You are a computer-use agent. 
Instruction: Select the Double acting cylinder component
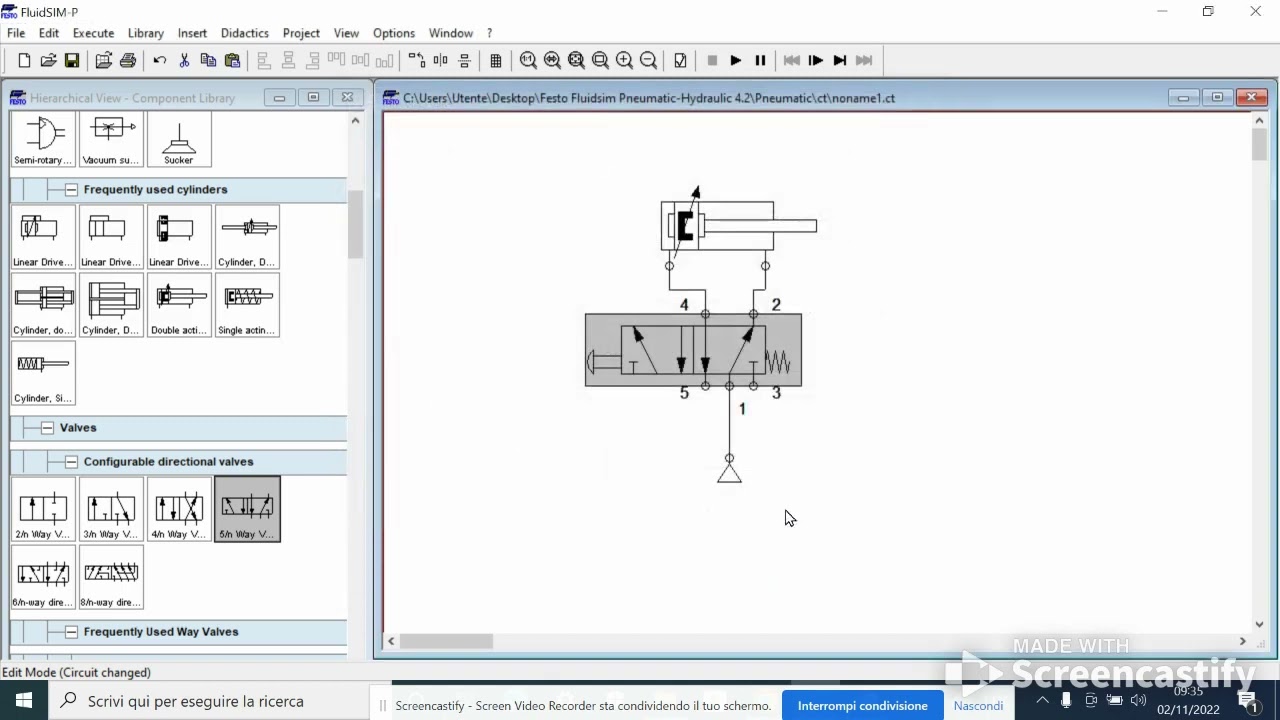pyautogui.click(x=179, y=304)
